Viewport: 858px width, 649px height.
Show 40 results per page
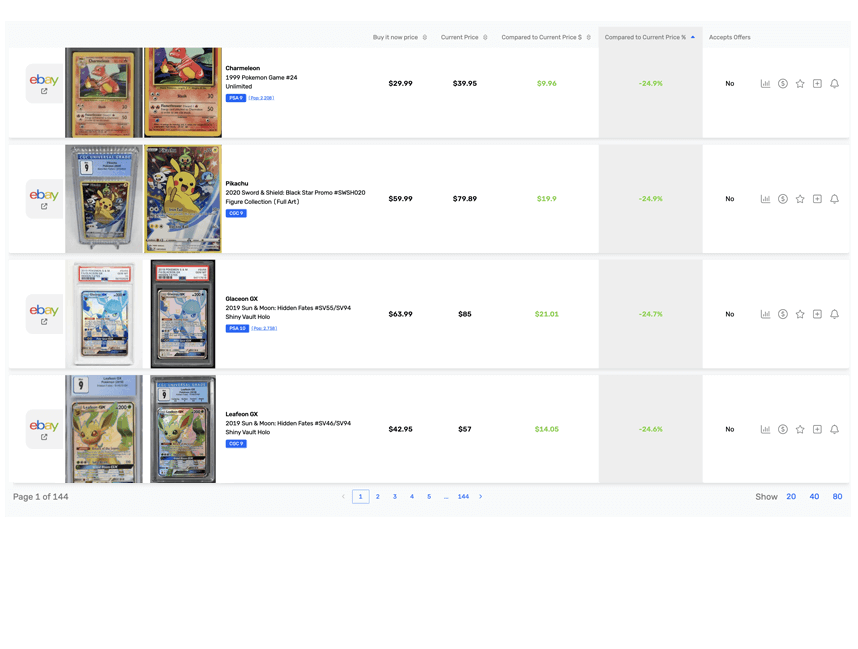coord(814,496)
